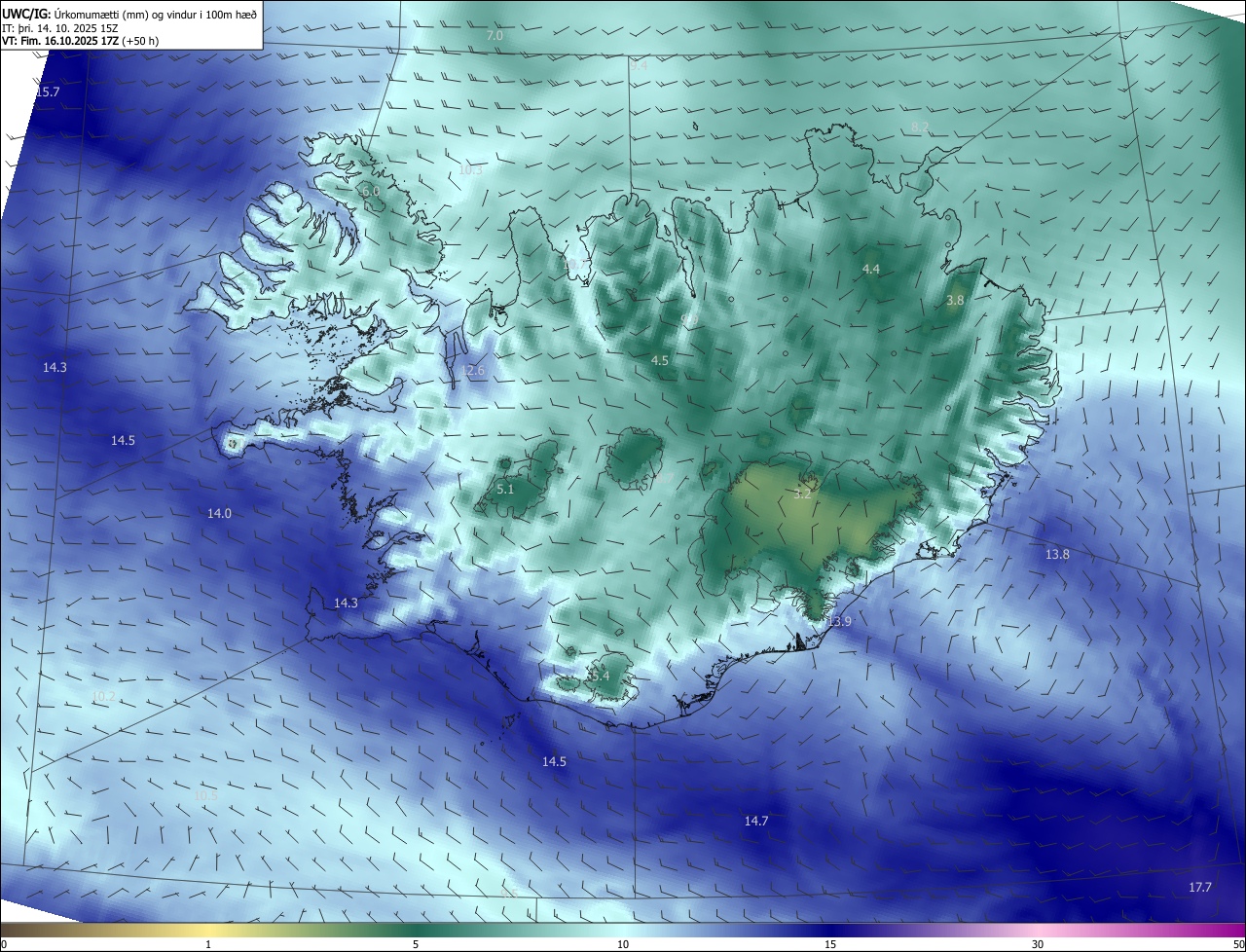Select the valid time "VT: Fim. 16.10.2025 17Z (+50 h)"
Viewport: 1246px width, 952px height.
pos(78,43)
